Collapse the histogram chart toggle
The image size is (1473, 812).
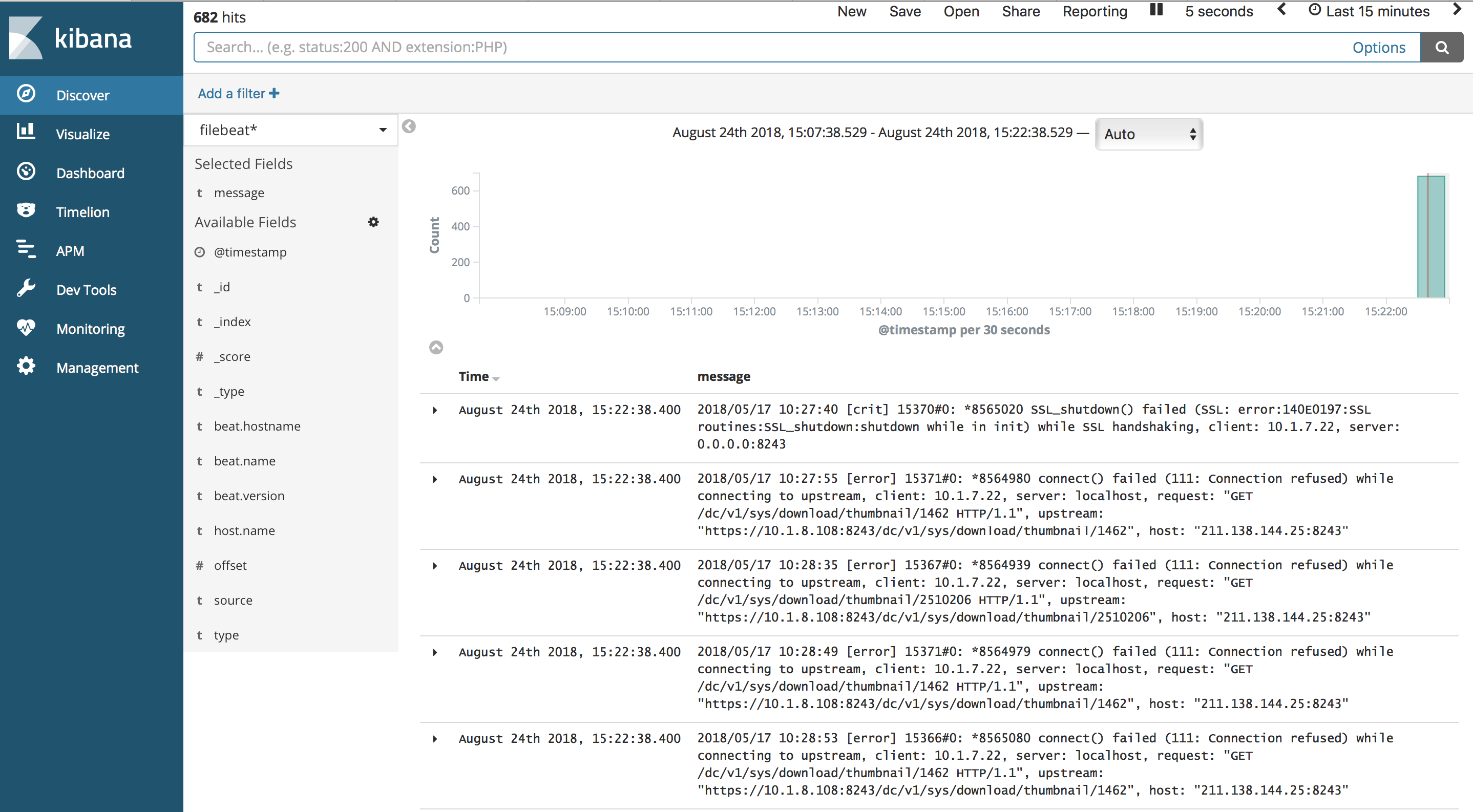point(436,348)
